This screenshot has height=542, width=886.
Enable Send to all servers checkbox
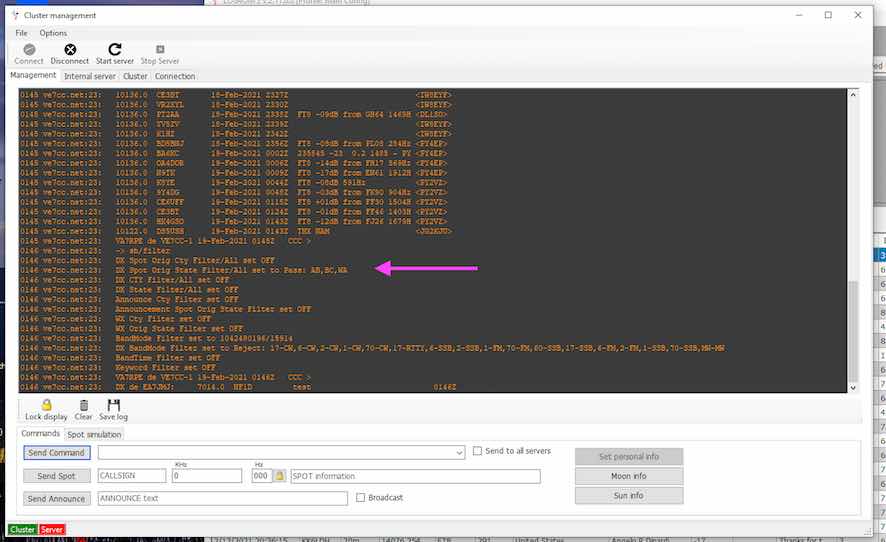(x=477, y=451)
